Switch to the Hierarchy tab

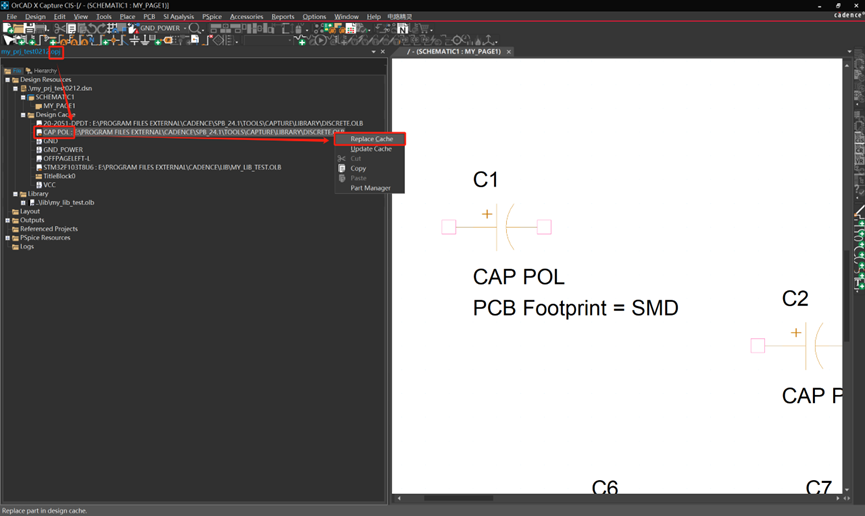[41, 71]
